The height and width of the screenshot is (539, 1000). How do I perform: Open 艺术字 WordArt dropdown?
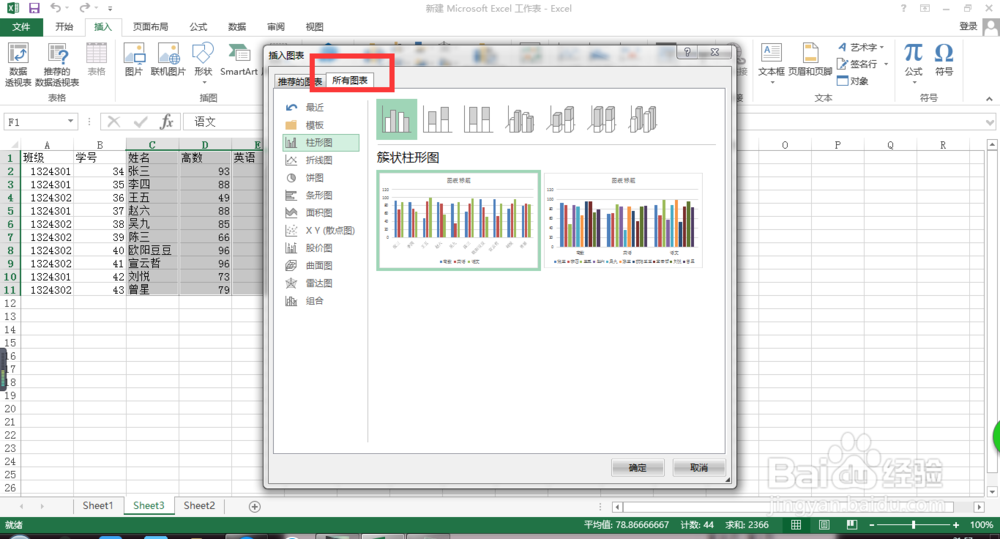coord(860,47)
